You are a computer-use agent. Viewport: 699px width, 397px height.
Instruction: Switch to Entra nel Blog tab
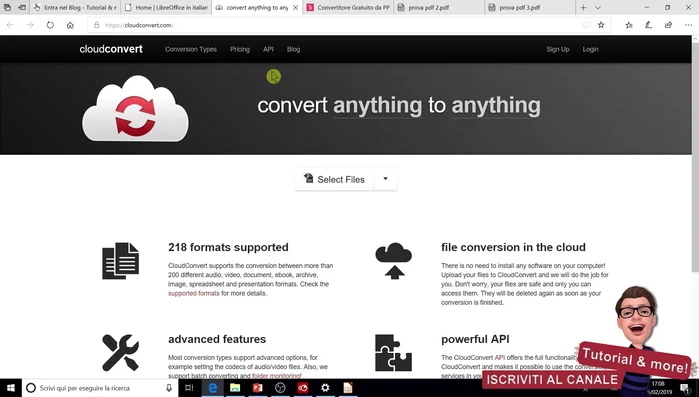click(x=75, y=8)
